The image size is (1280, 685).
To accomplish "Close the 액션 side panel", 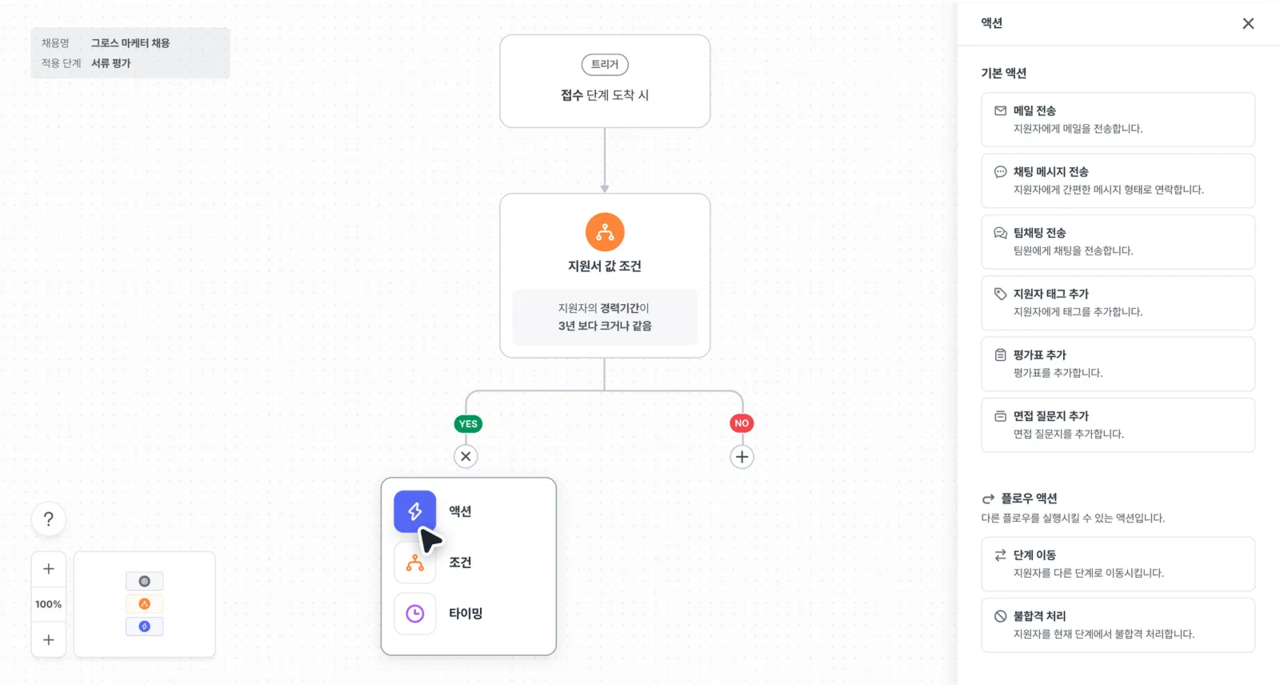I will click(1248, 23).
